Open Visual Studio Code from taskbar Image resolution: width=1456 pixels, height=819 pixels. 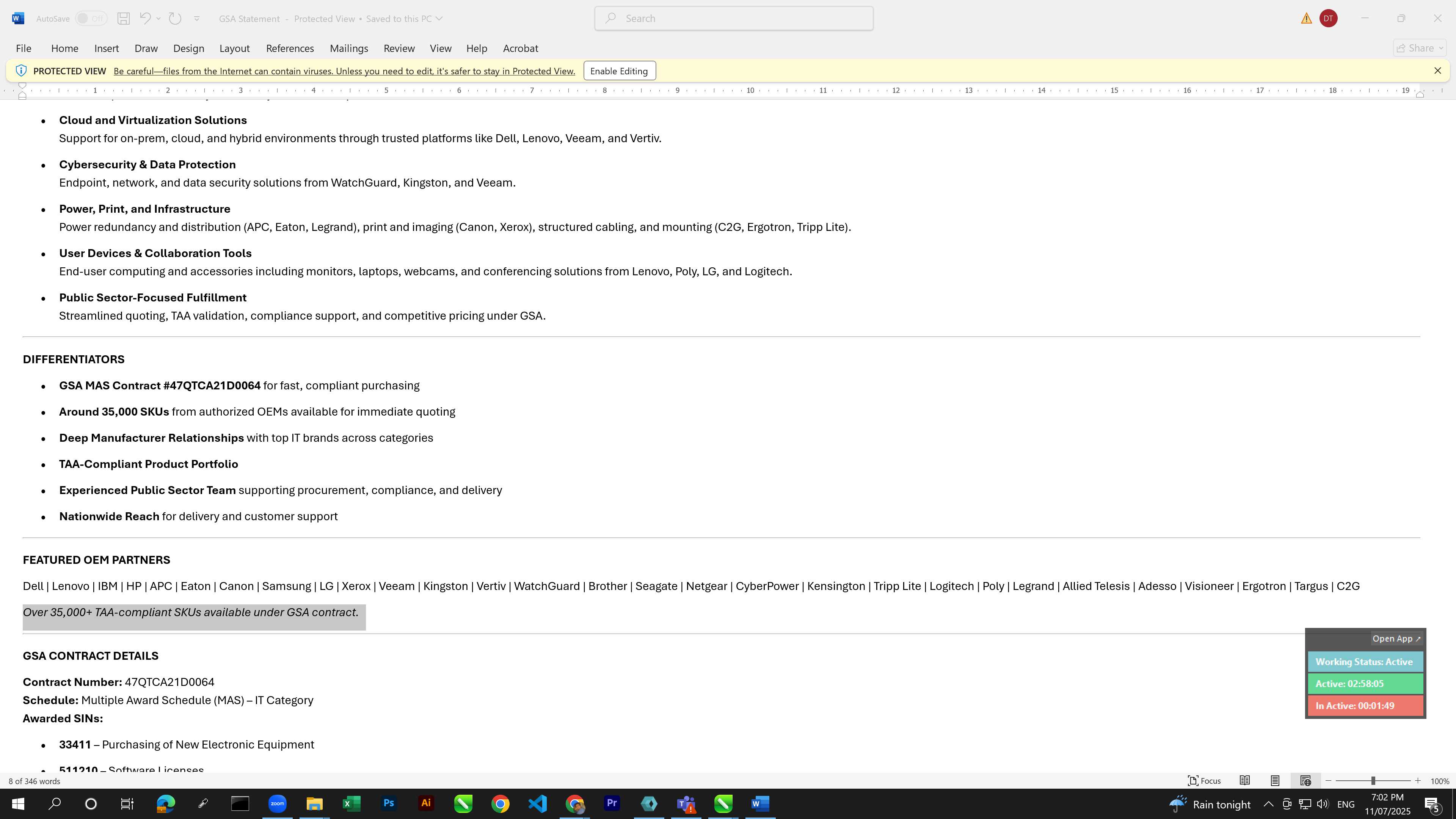538,804
